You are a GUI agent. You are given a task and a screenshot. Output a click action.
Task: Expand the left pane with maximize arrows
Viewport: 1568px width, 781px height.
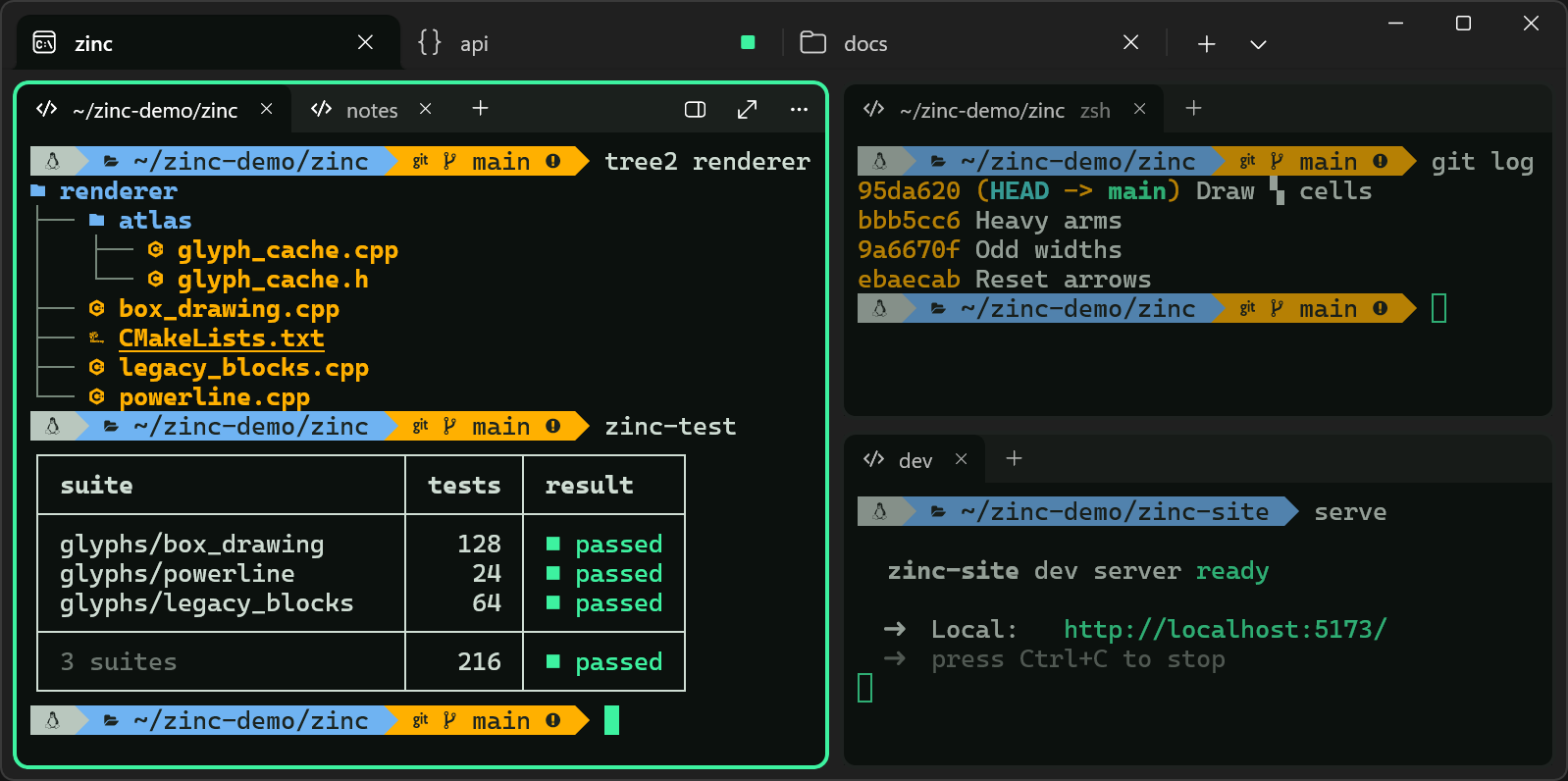(x=747, y=109)
